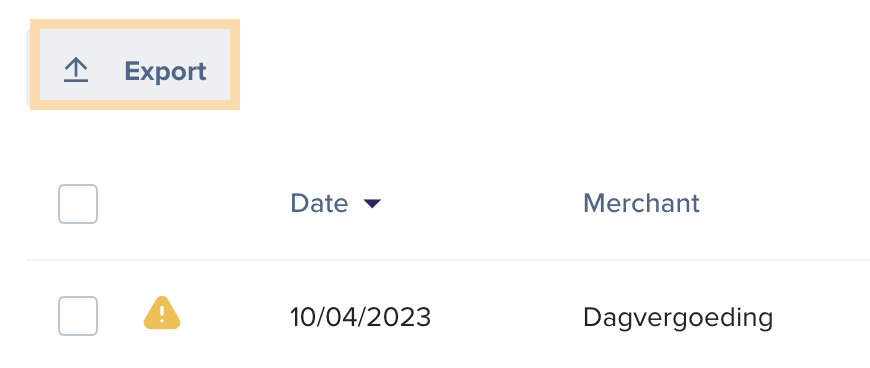Click the exclamation mark inside the warning badge
870x368 pixels.
pos(162,314)
